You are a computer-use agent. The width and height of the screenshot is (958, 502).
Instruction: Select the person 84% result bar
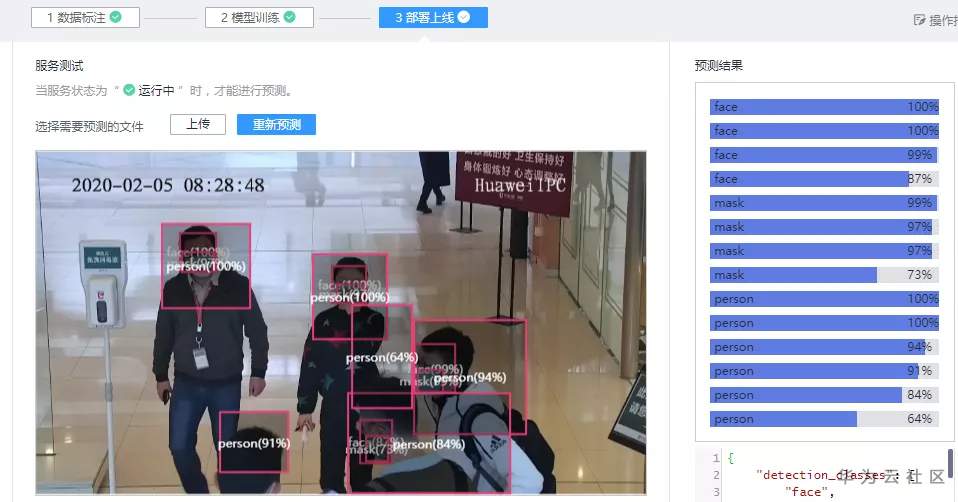824,395
